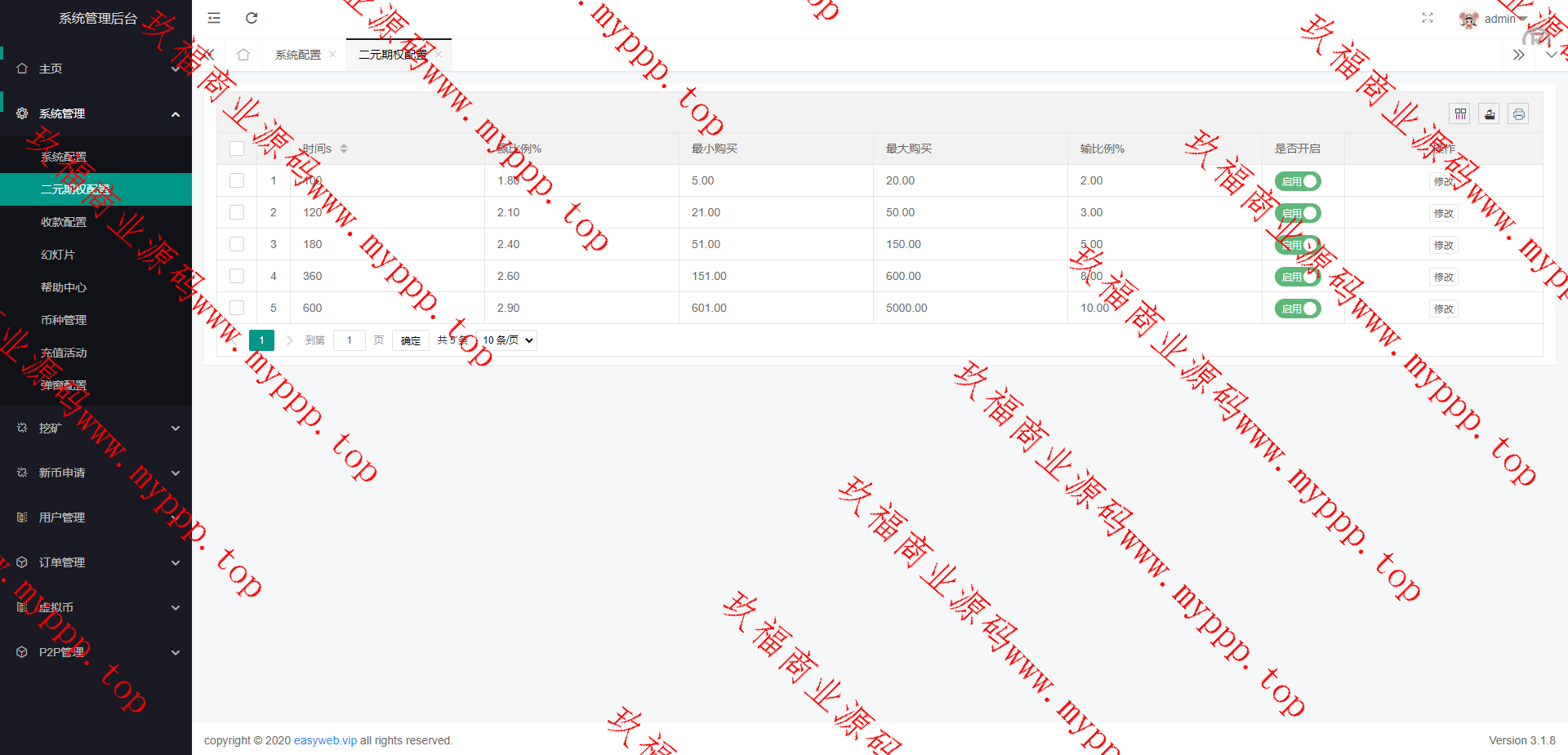Image resolution: width=1568 pixels, height=755 pixels.
Task: Open 收款配置 in the sidebar
Action: click(x=64, y=222)
